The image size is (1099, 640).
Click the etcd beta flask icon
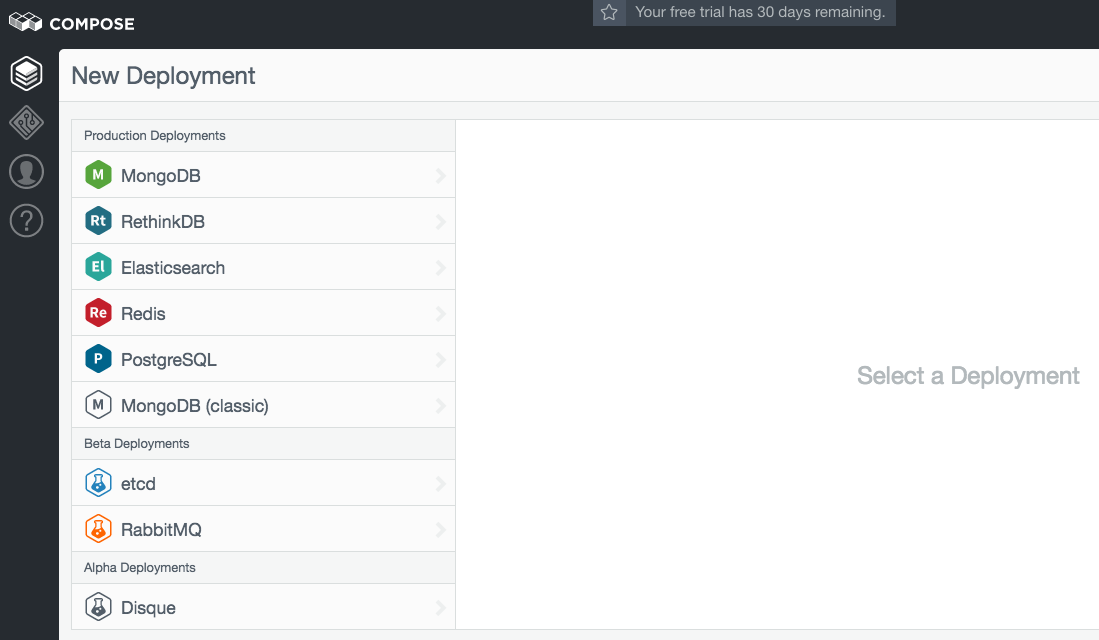point(98,483)
